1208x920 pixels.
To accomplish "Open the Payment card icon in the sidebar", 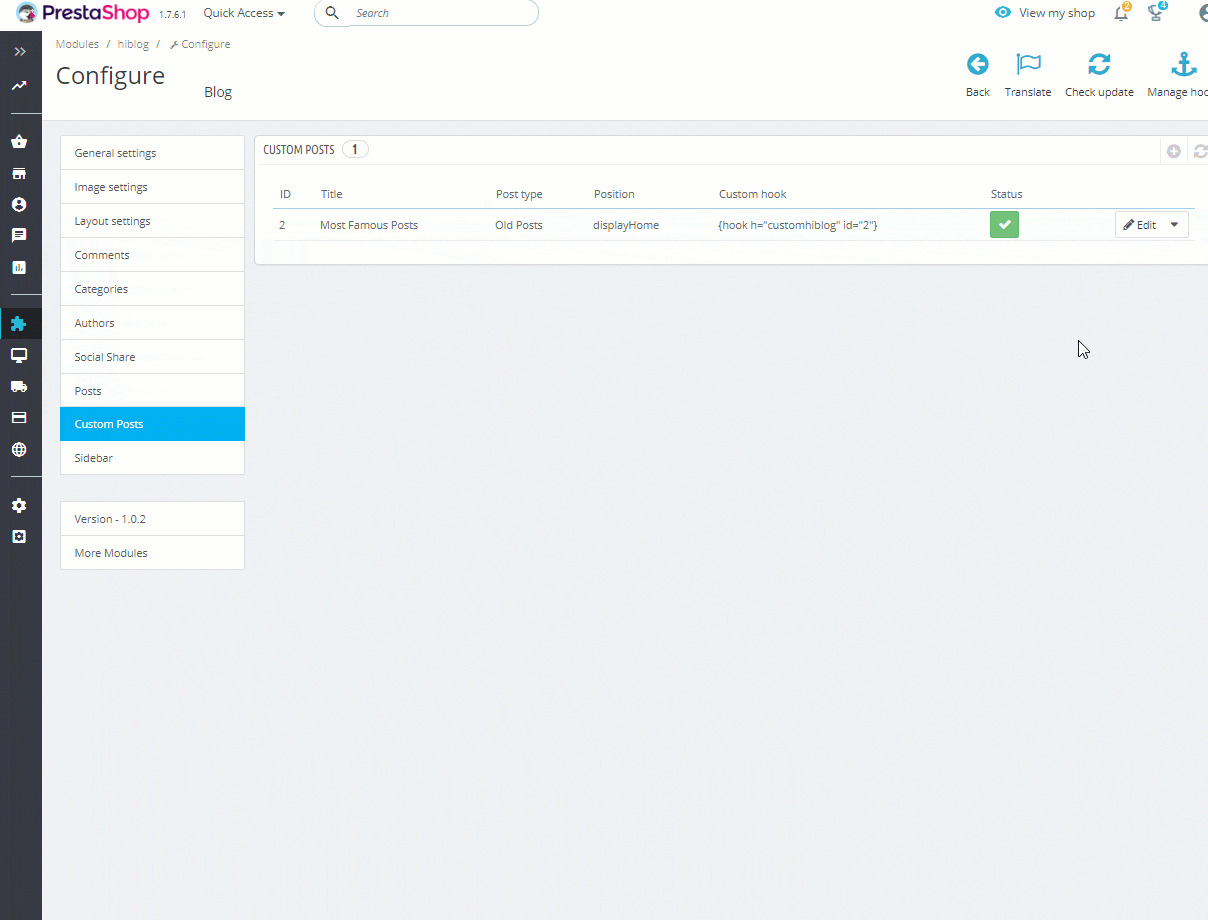I will pos(19,417).
